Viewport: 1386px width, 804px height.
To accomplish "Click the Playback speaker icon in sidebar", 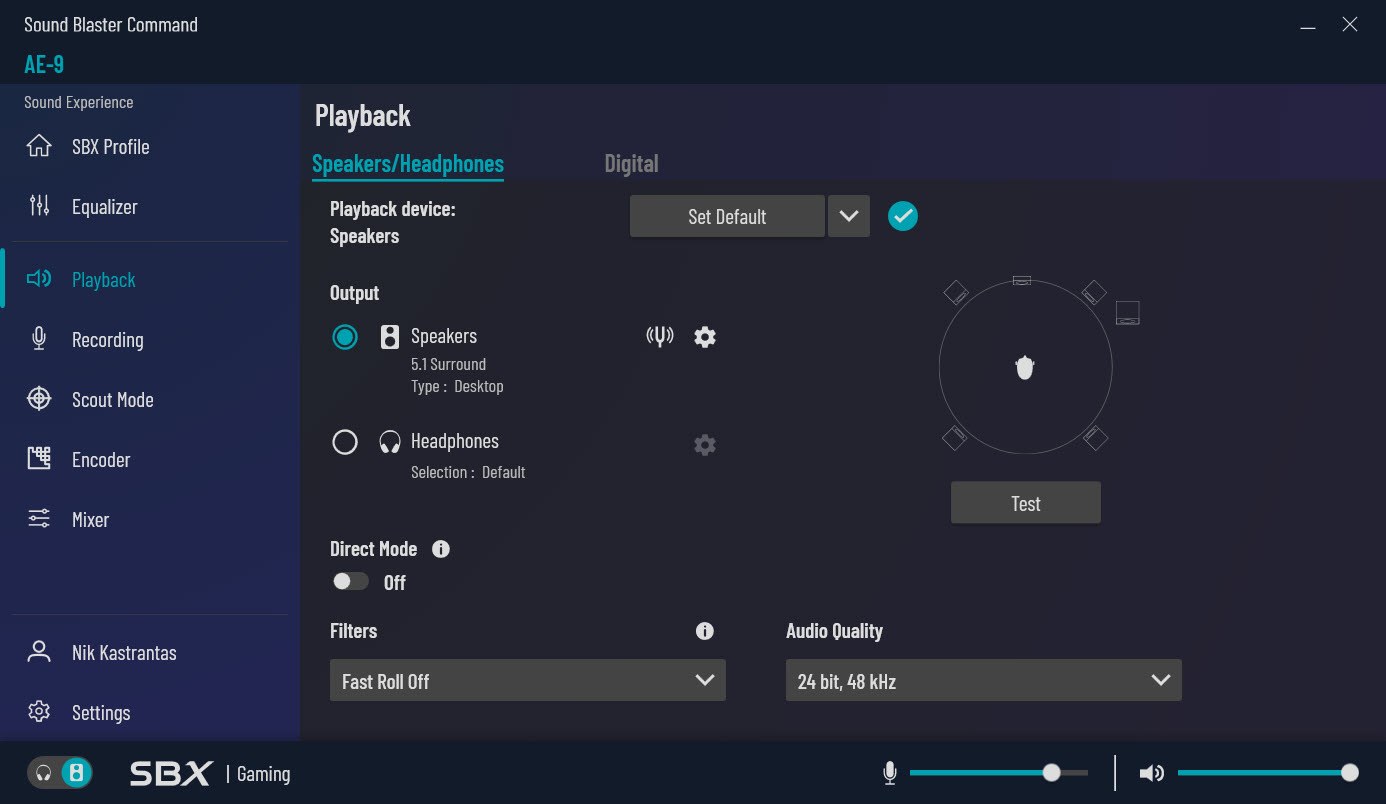I will 39,279.
